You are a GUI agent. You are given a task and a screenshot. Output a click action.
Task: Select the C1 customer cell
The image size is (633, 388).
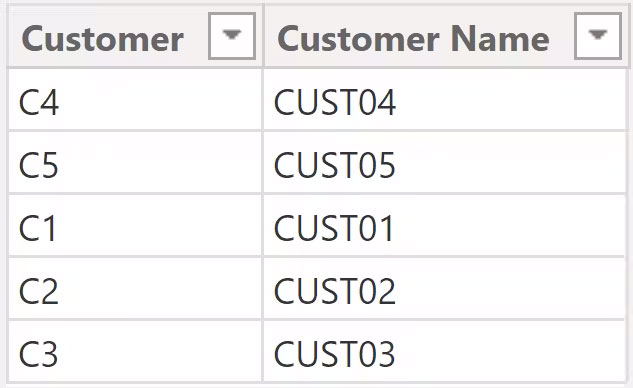pyautogui.click(x=135, y=226)
